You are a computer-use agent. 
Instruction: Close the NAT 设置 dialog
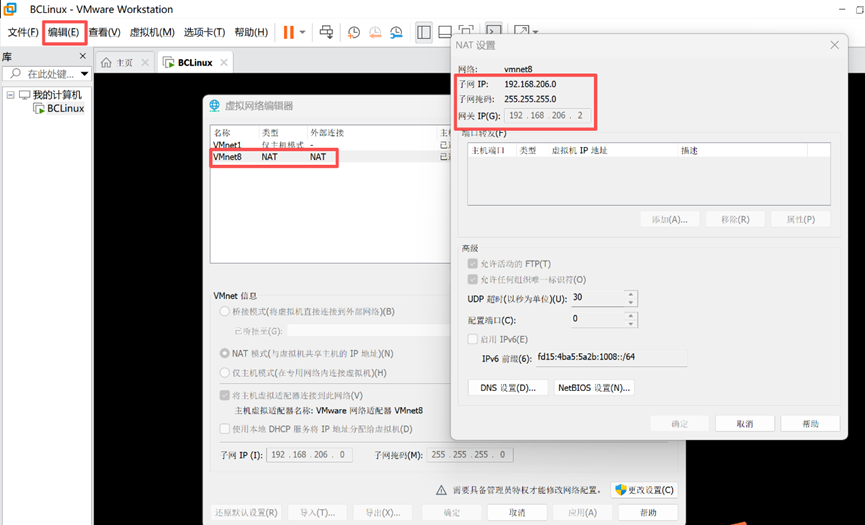click(x=835, y=45)
